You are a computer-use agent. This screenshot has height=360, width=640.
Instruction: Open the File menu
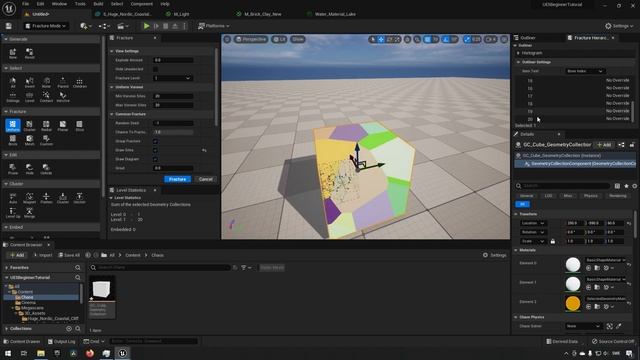coord(25,4)
